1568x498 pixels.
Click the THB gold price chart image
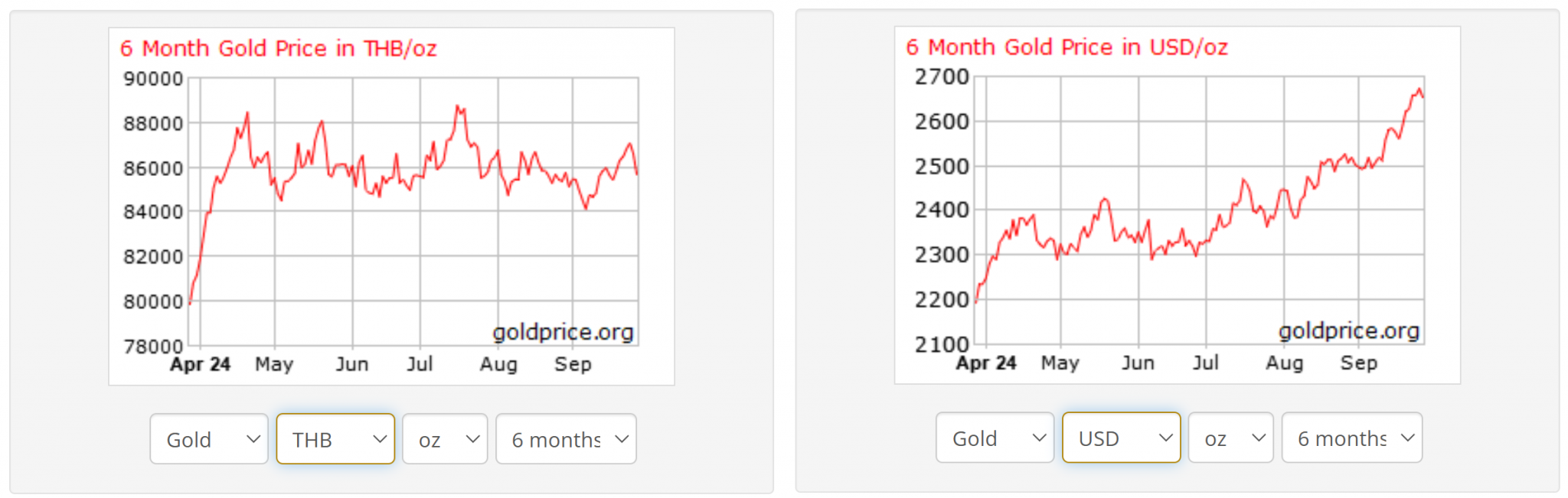[x=391, y=207]
